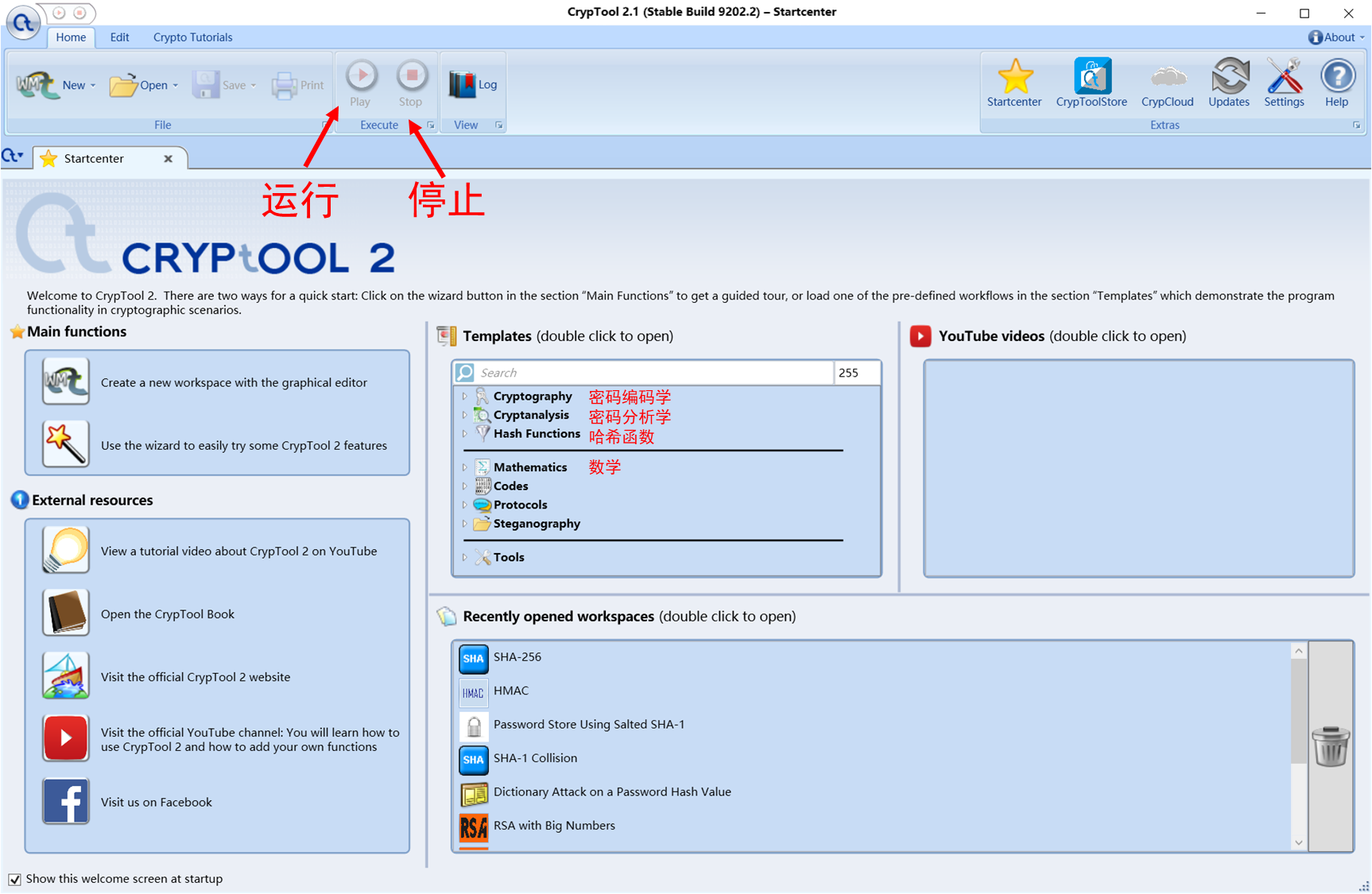Image resolution: width=1372 pixels, height=894 pixels.
Task: Expand the Mathematics template category
Action: [x=465, y=467]
